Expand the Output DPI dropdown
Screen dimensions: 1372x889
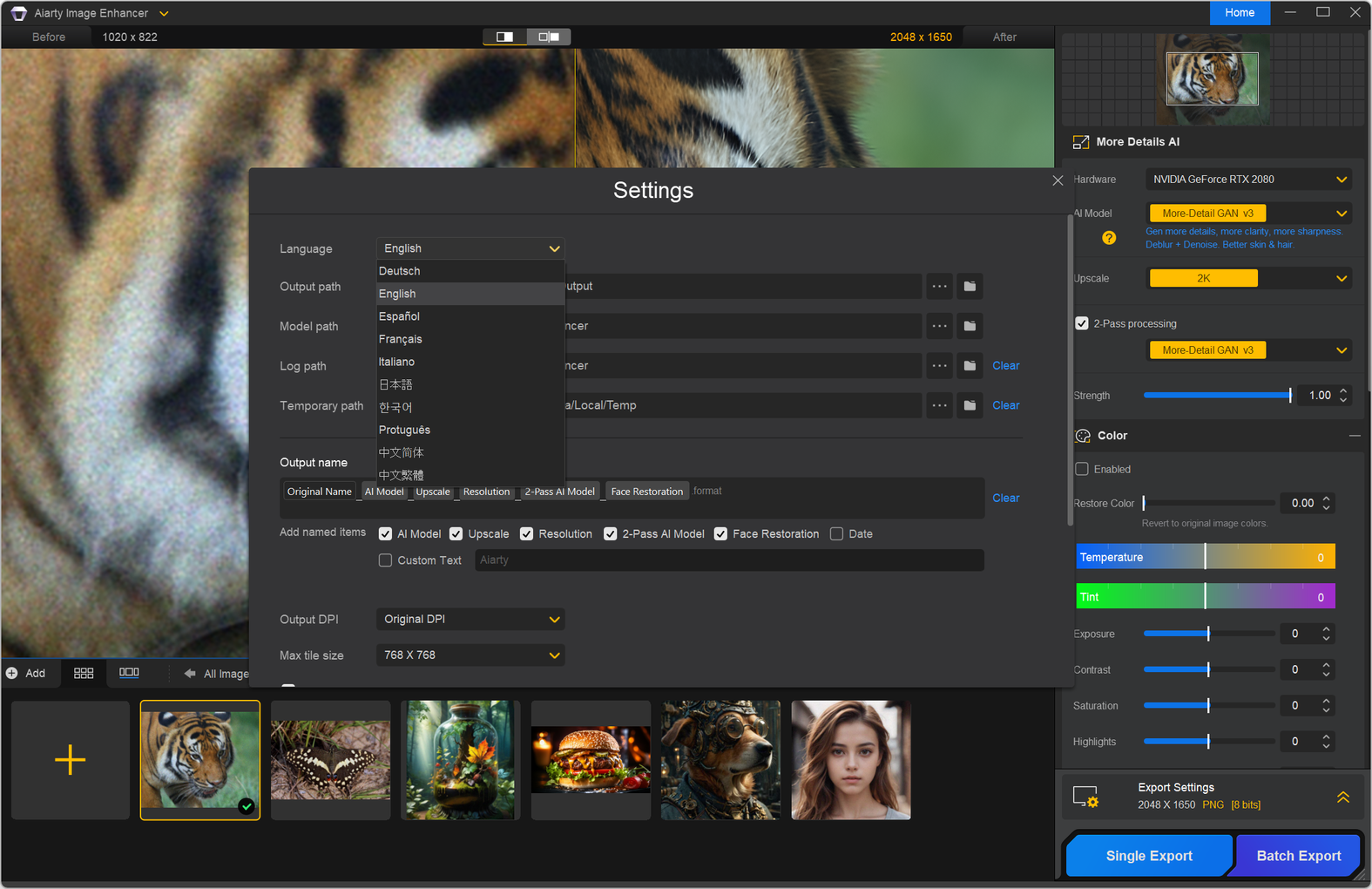[x=470, y=620]
